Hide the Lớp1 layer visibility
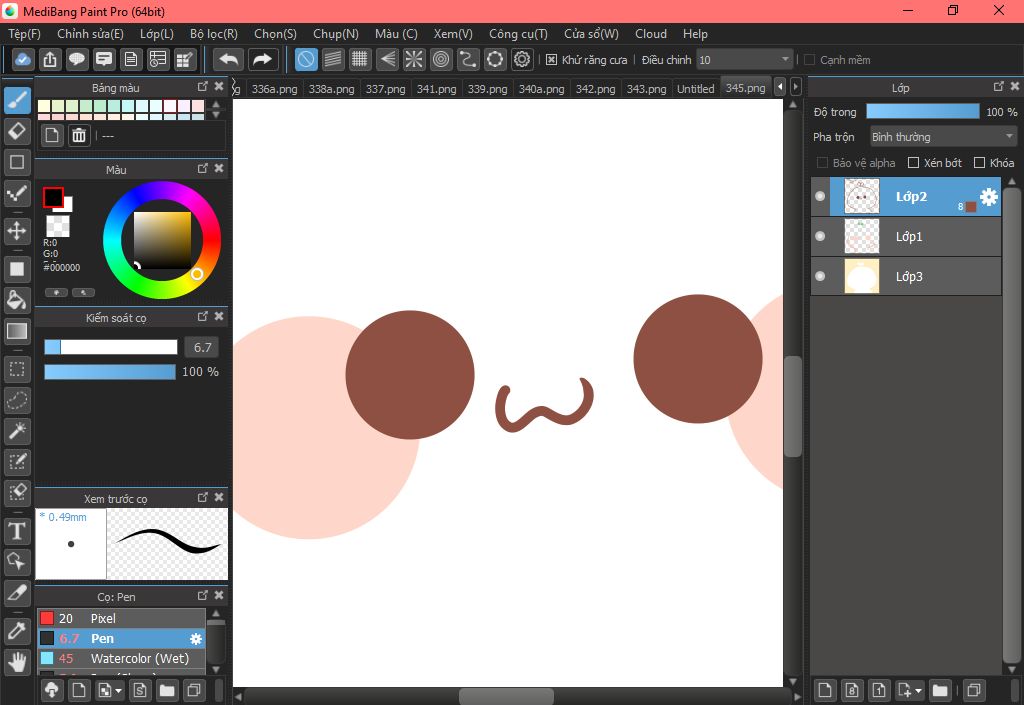Screen dimensions: 1024x705 point(821,236)
